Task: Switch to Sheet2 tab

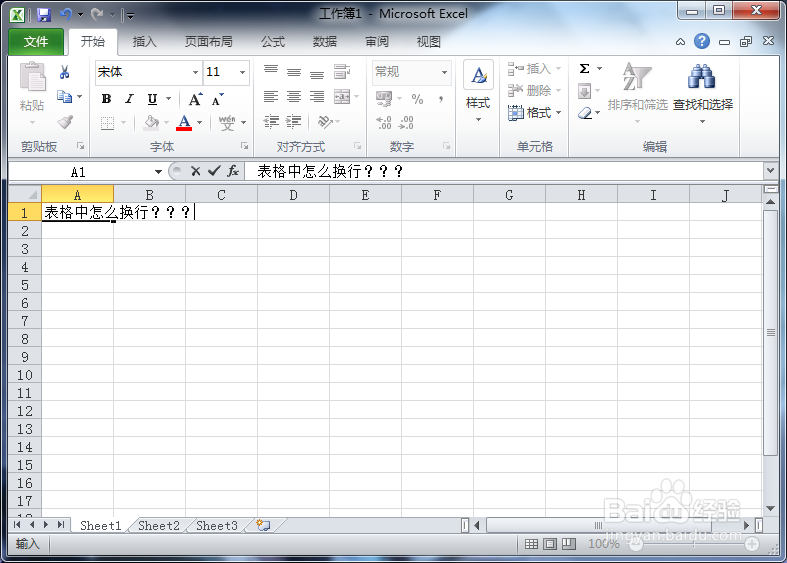Action: [159, 525]
